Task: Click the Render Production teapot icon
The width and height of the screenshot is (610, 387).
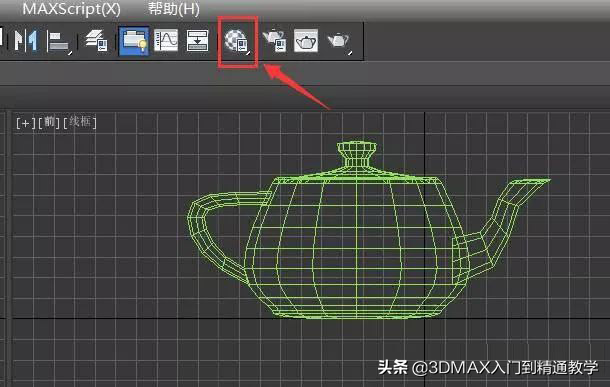Action: [339, 41]
